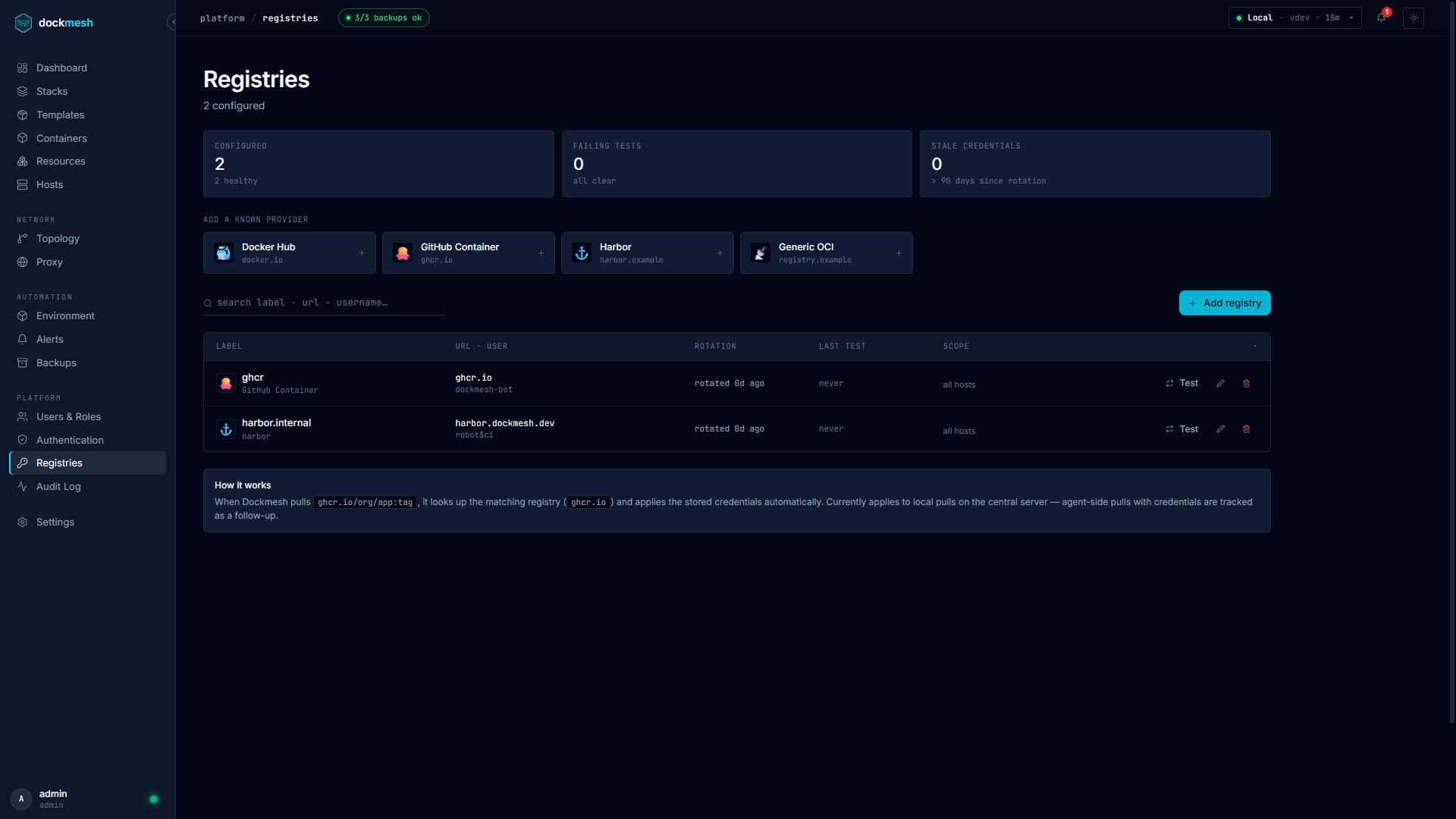The image size is (1456, 819).
Task: Test the harbor.internal registry connection
Action: tap(1182, 429)
